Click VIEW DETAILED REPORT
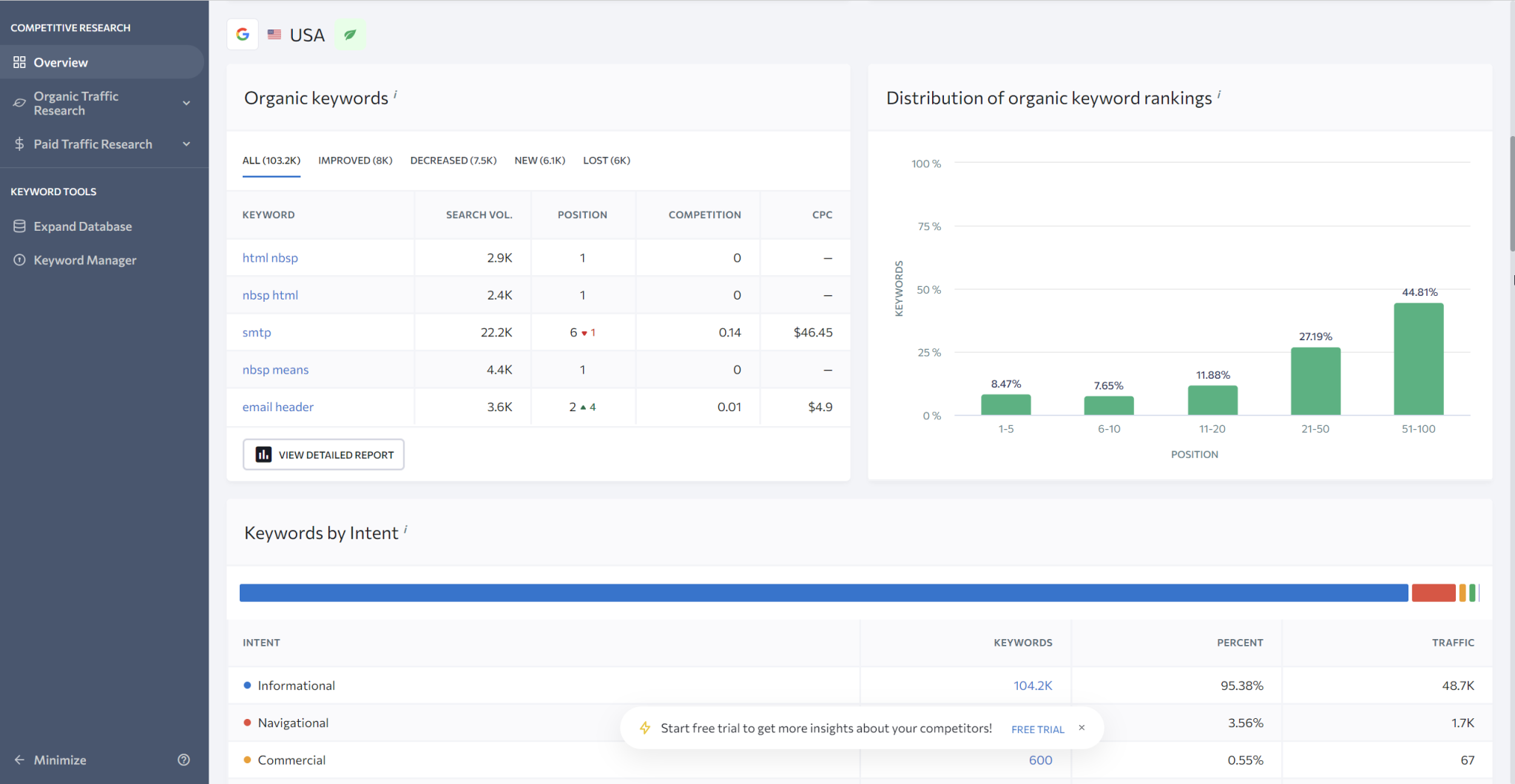Image resolution: width=1515 pixels, height=784 pixels. (x=323, y=454)
